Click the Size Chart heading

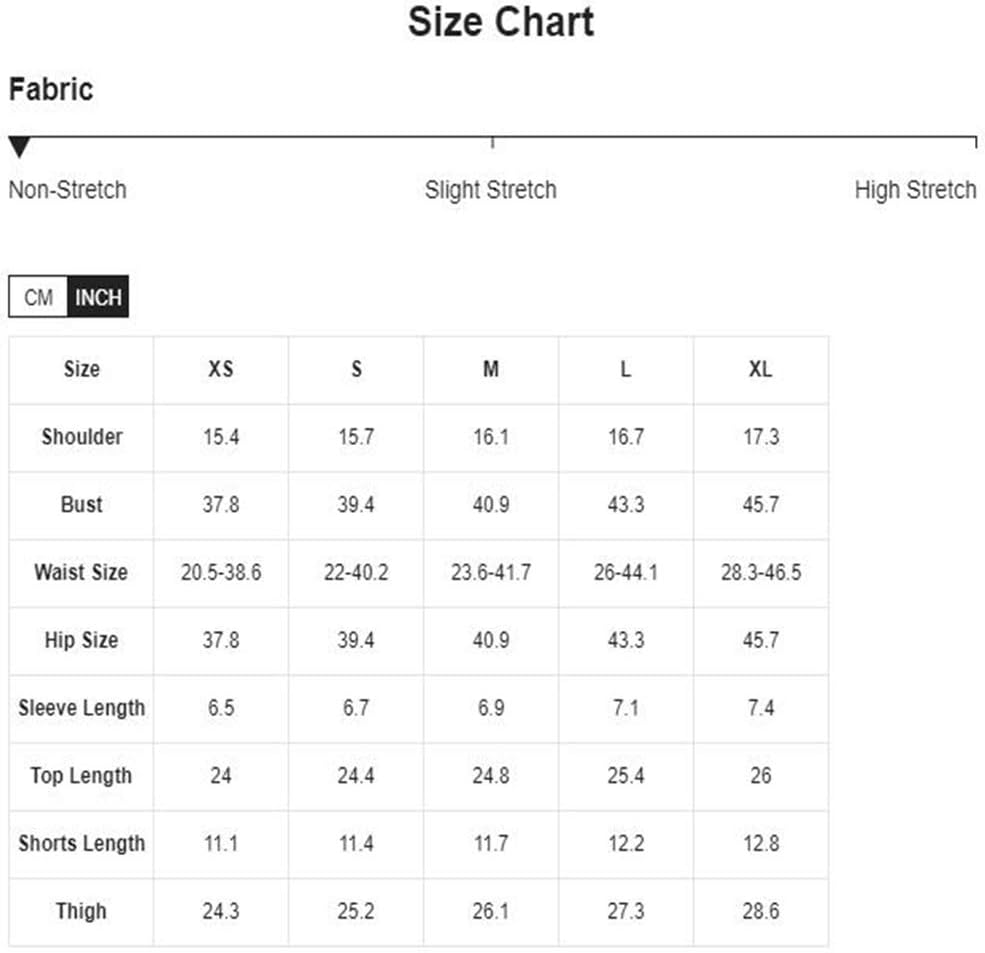501,22
